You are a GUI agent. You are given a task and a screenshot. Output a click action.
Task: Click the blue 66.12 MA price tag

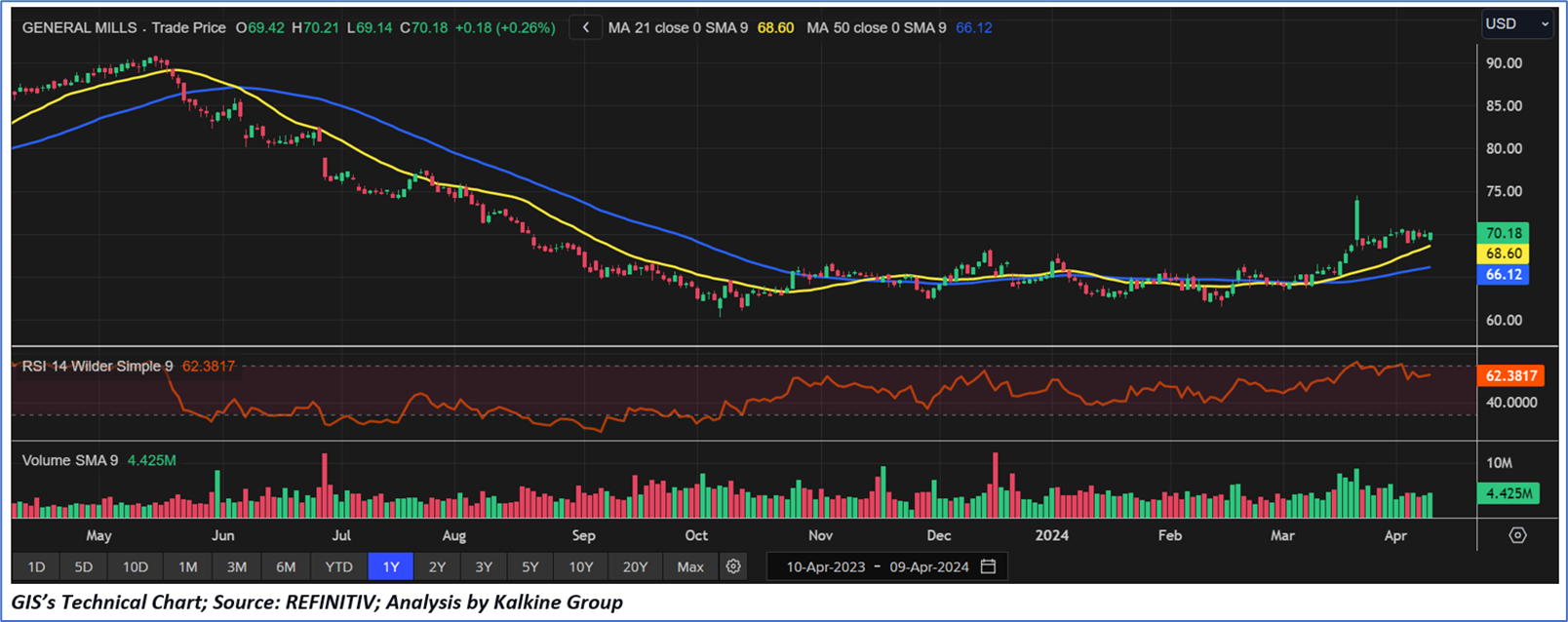coord(1504,275)
